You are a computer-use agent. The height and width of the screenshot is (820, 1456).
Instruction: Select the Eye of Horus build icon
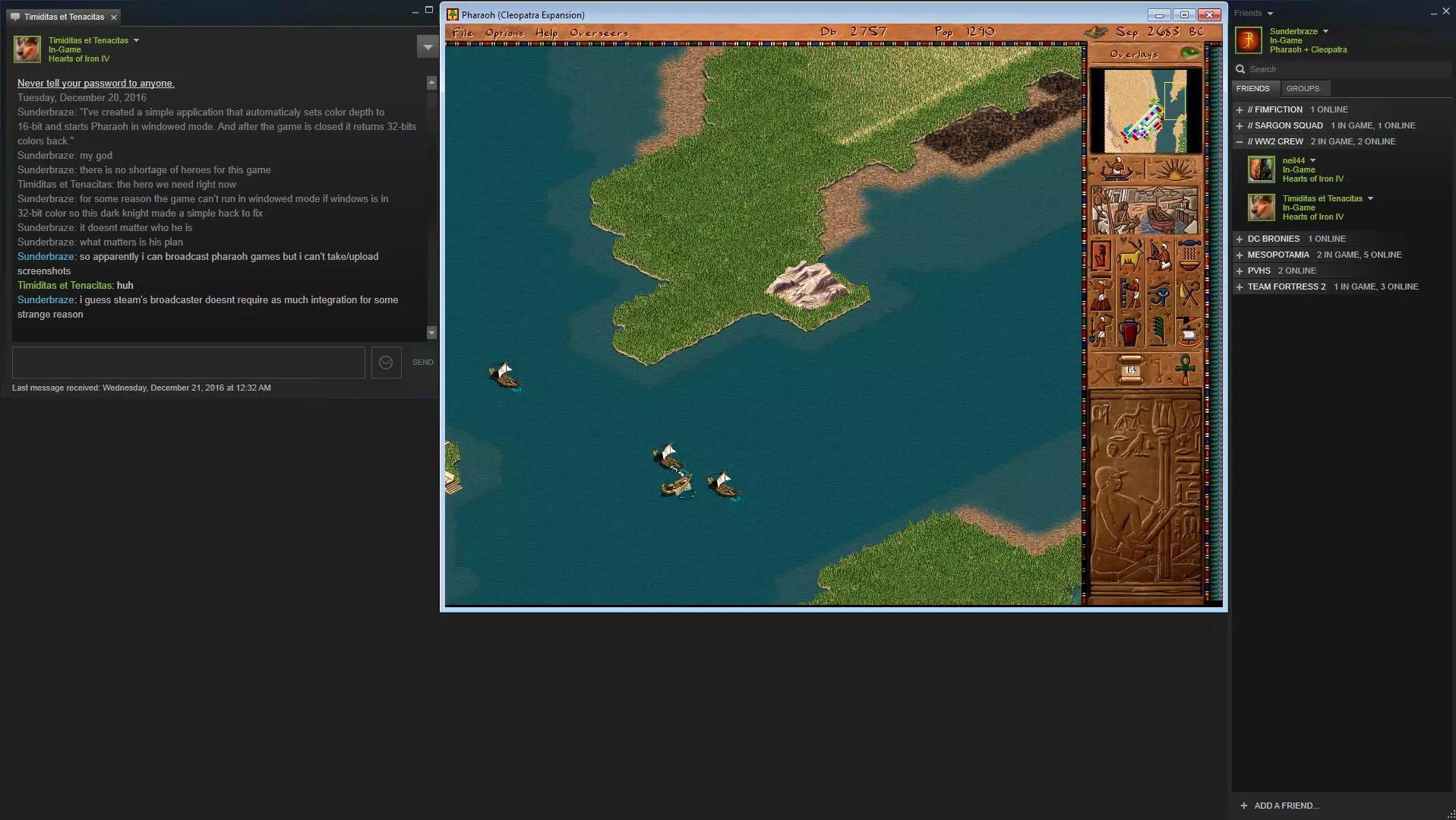point(1160,293)
